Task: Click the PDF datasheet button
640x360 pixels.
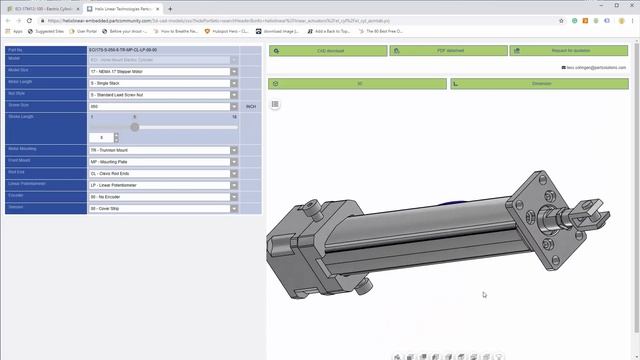Action: point(449,51)
